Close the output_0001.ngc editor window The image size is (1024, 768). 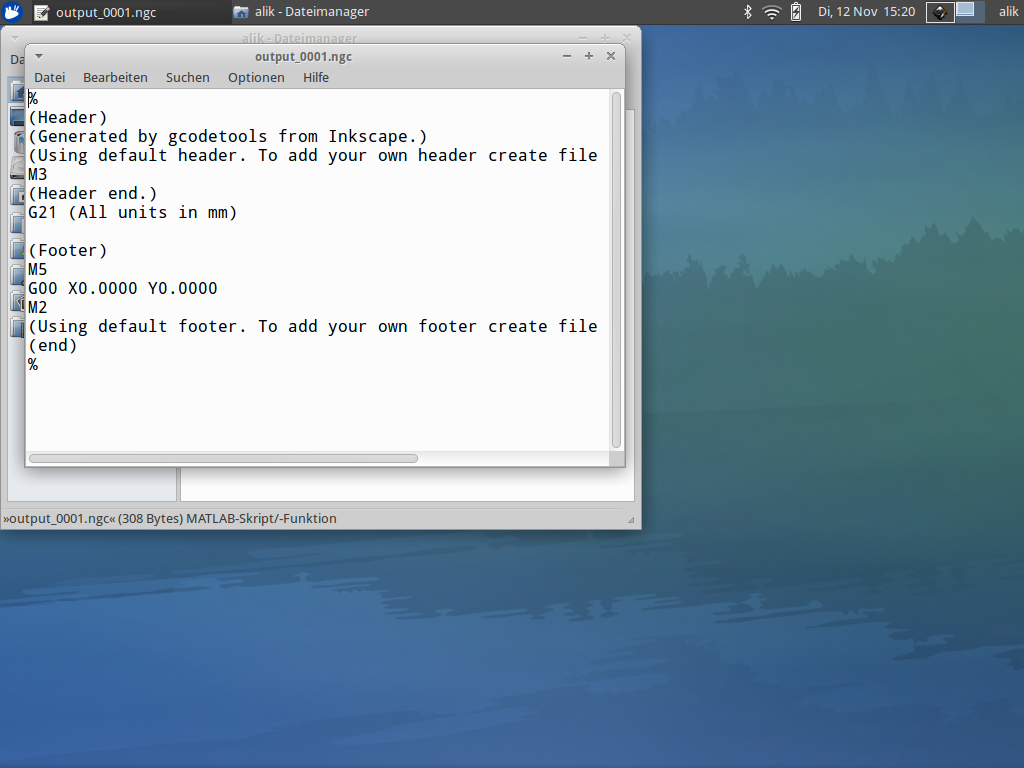pos(611,56)
